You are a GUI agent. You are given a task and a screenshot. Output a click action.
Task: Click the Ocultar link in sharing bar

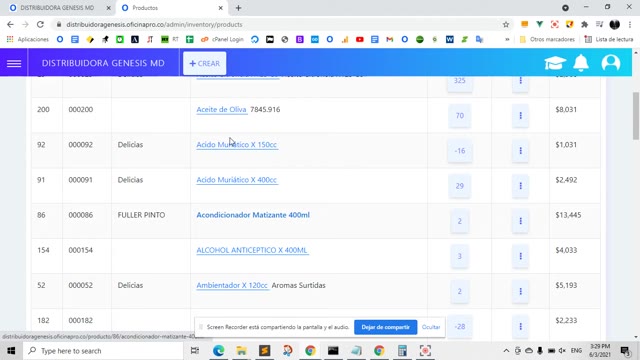[x=431, y=327]
